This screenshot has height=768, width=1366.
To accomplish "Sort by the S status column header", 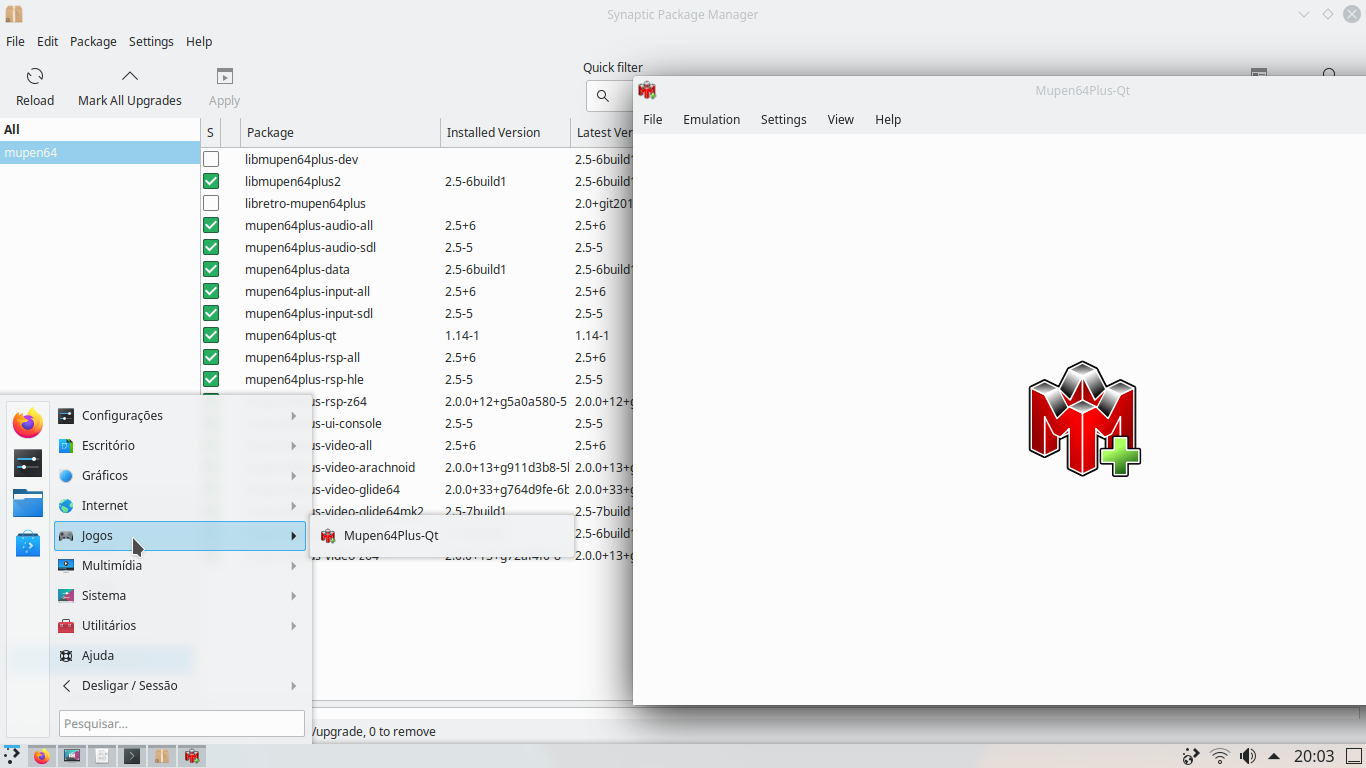I will (210, 132).
